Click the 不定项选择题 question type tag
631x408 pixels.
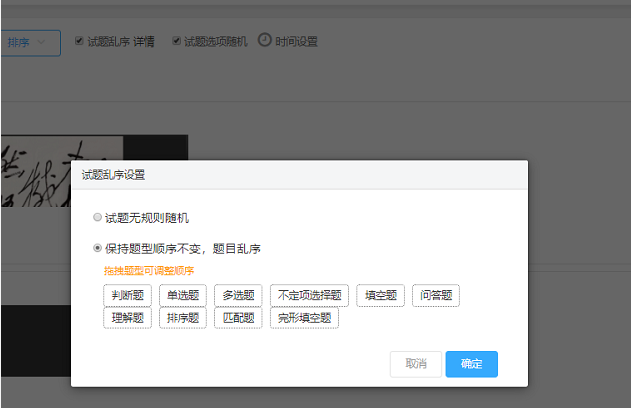[x=310, y=295]
